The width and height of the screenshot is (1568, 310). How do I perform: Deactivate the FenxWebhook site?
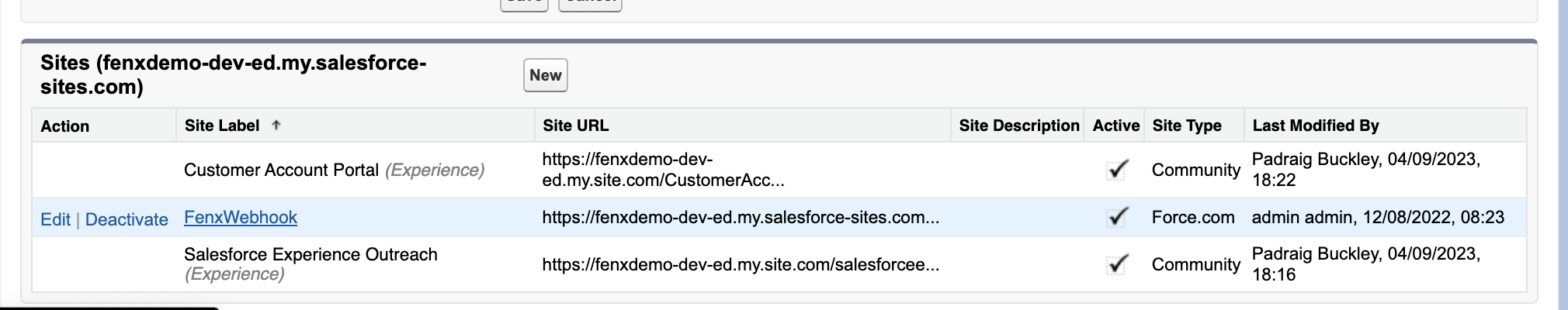pos(127,219)
